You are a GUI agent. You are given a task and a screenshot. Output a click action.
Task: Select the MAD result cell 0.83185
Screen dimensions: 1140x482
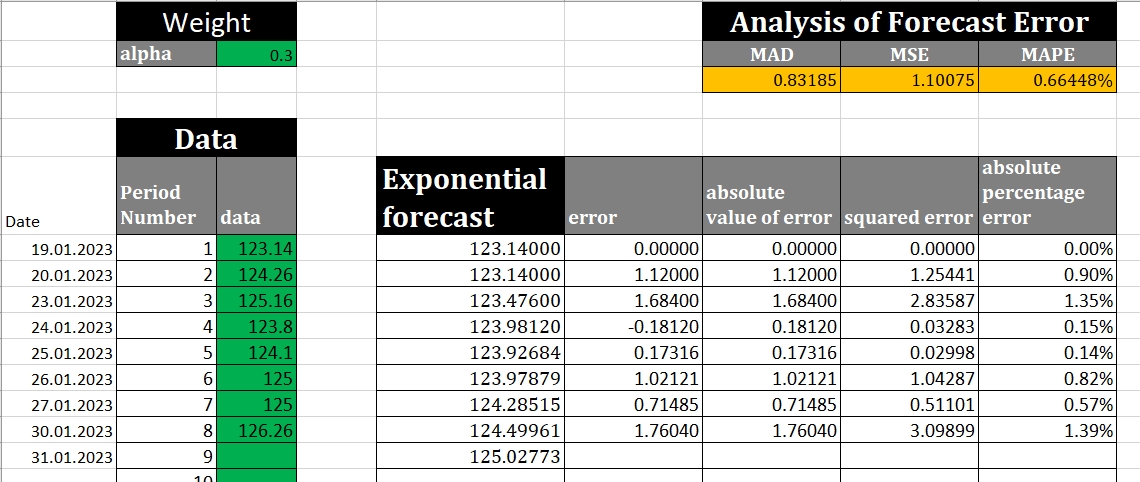click(771, 81)
